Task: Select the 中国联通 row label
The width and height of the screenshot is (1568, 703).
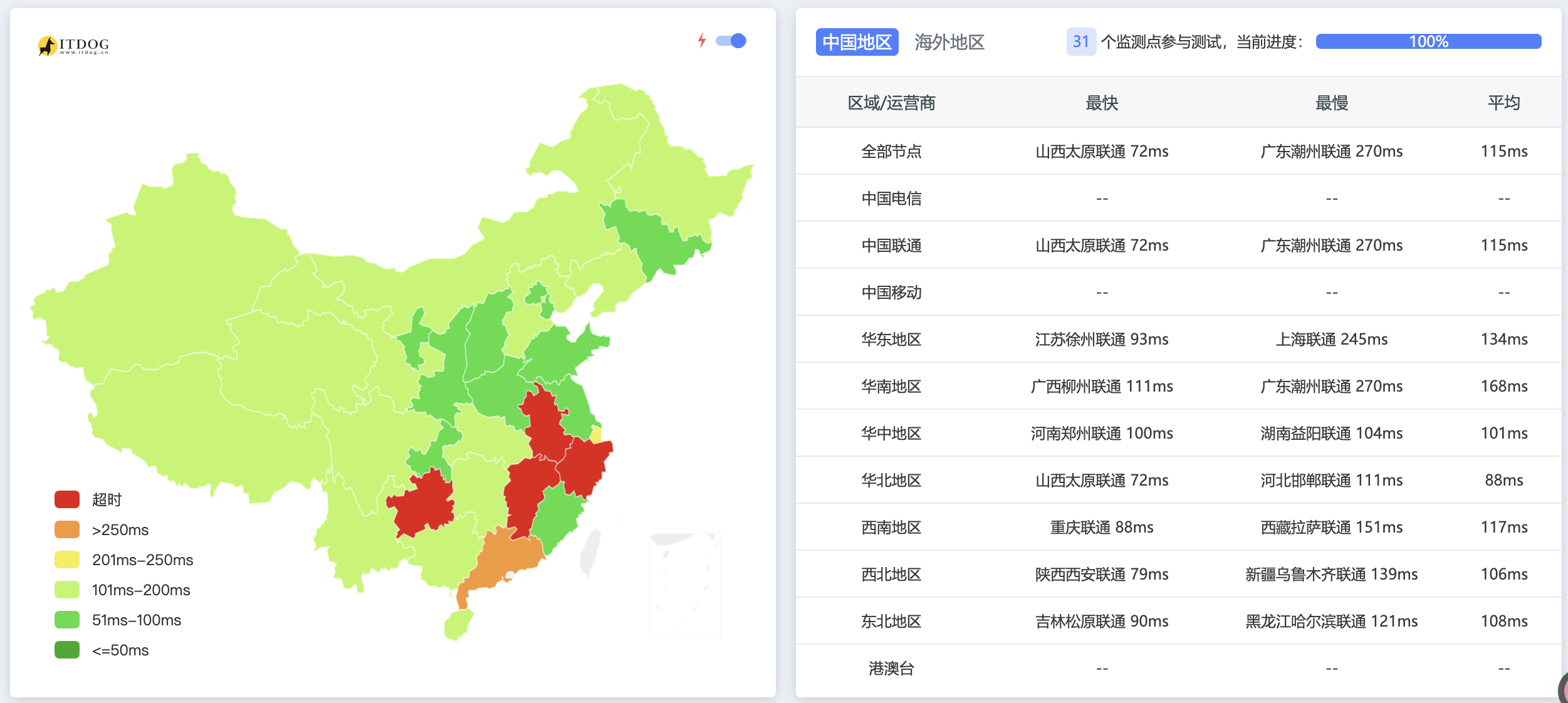Action: click(x=891, y=245)
